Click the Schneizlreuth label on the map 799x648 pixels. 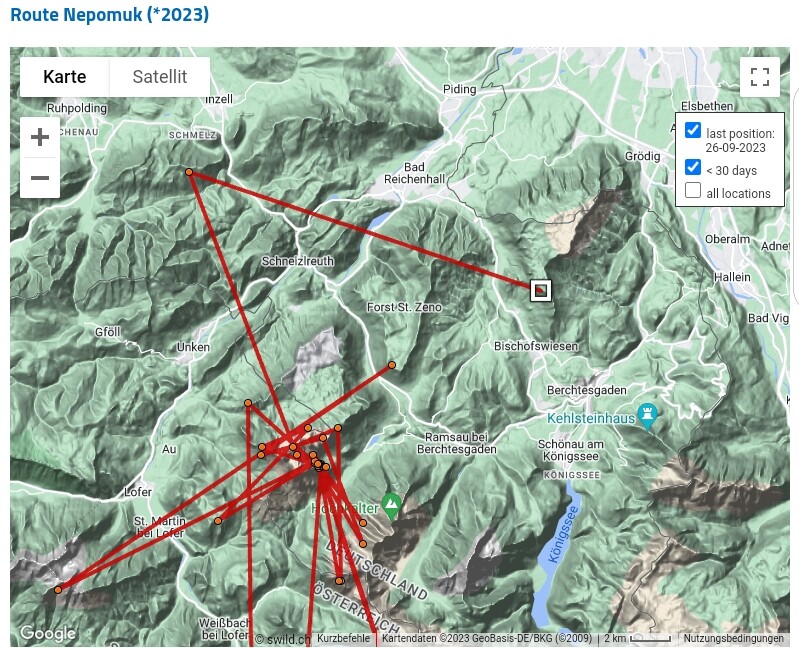(x=298, y=261)
